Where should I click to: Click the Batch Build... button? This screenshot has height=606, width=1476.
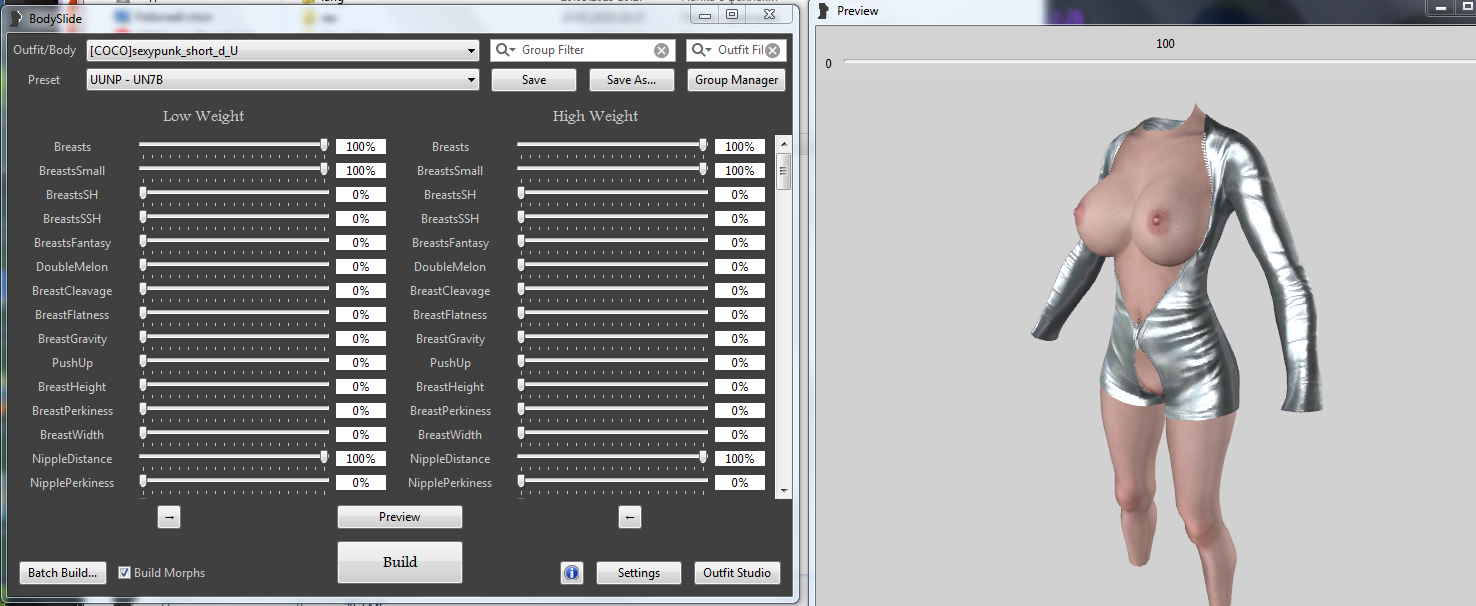[63, 573]
